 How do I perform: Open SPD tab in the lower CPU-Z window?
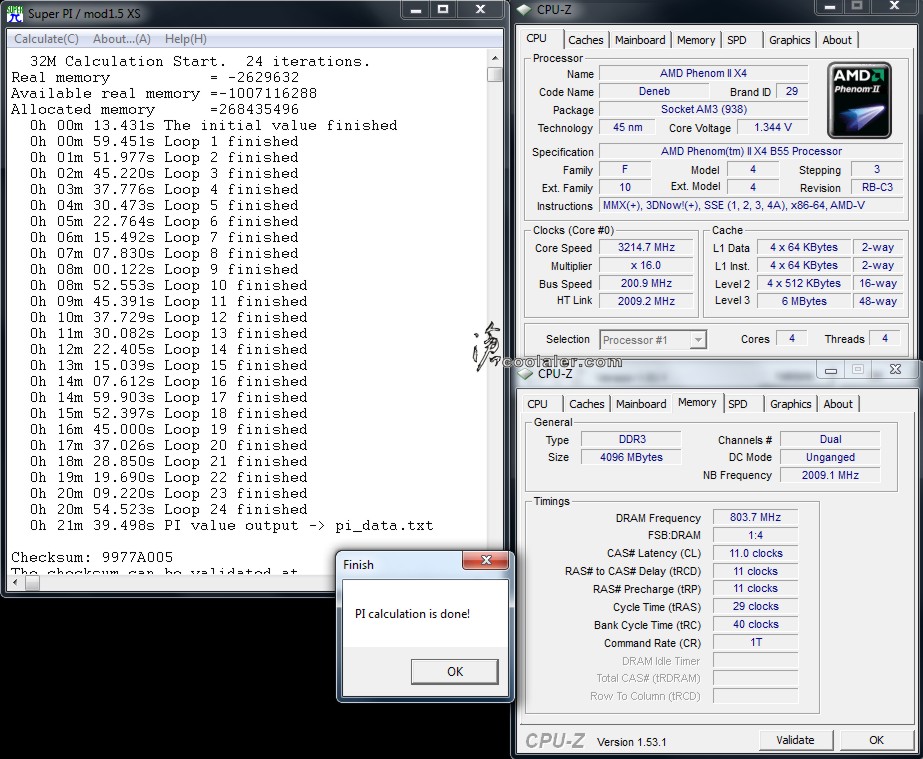pos(738,404)
